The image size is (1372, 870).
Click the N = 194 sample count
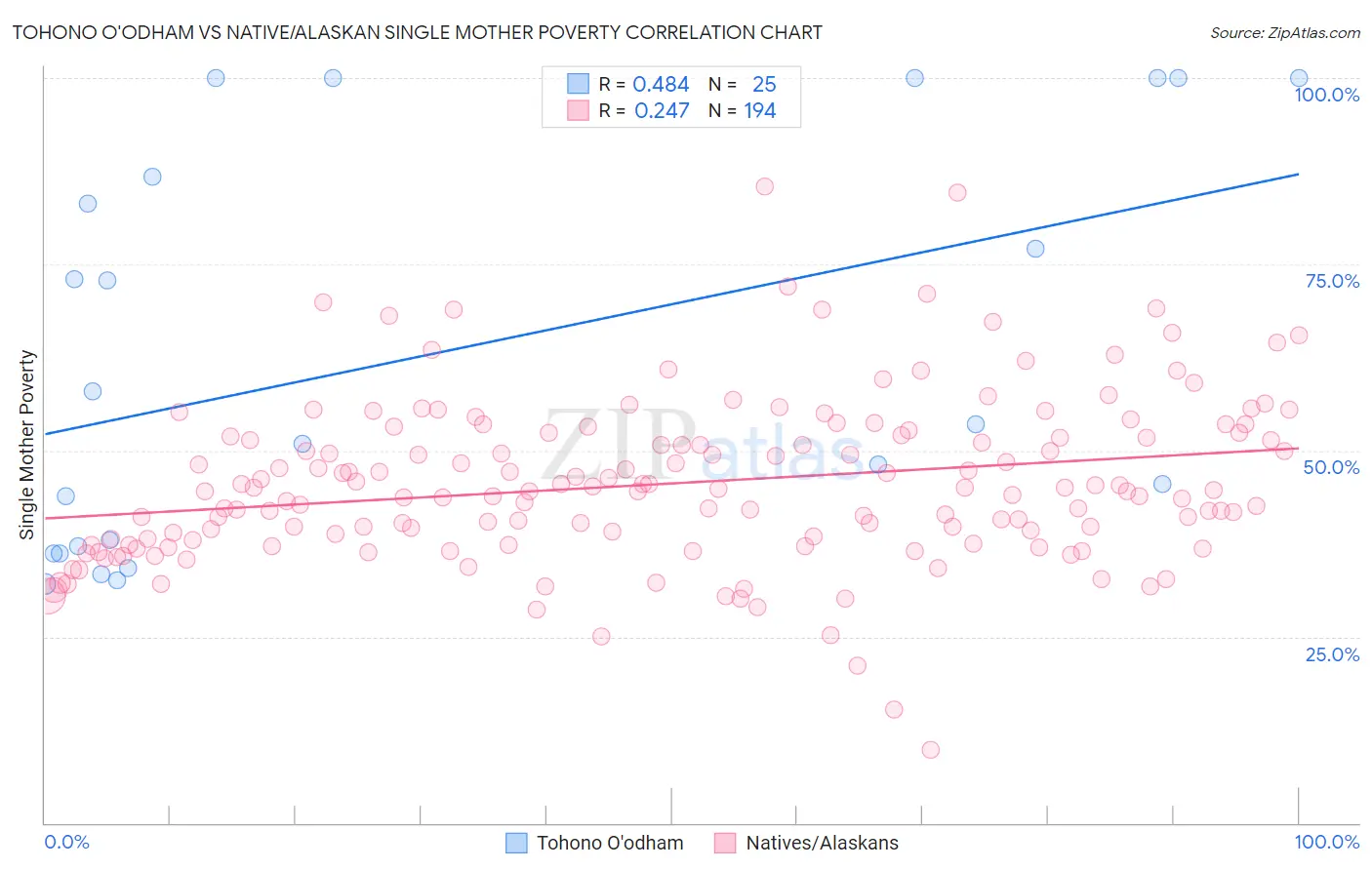coord(742,110)
